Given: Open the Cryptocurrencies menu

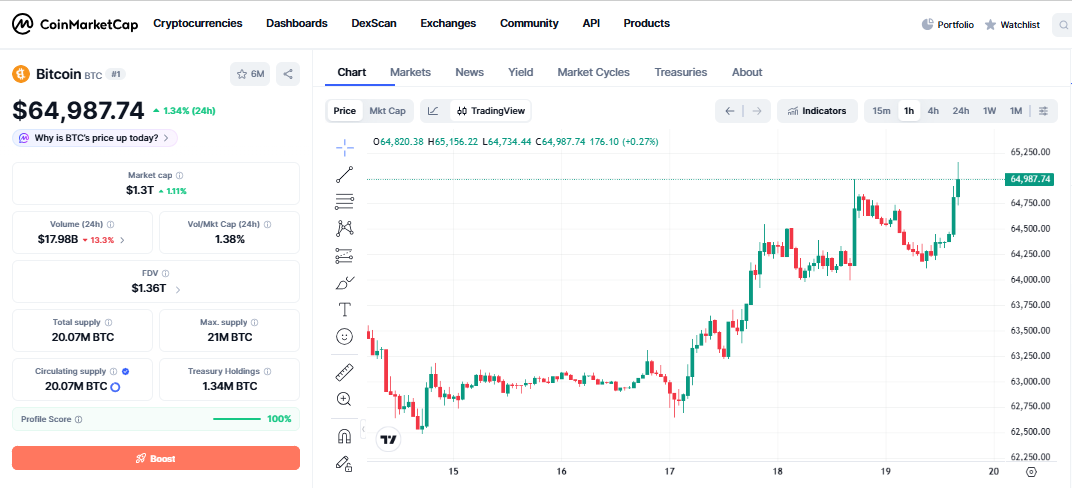Looking at the screenshot, I should pos(198,23).
